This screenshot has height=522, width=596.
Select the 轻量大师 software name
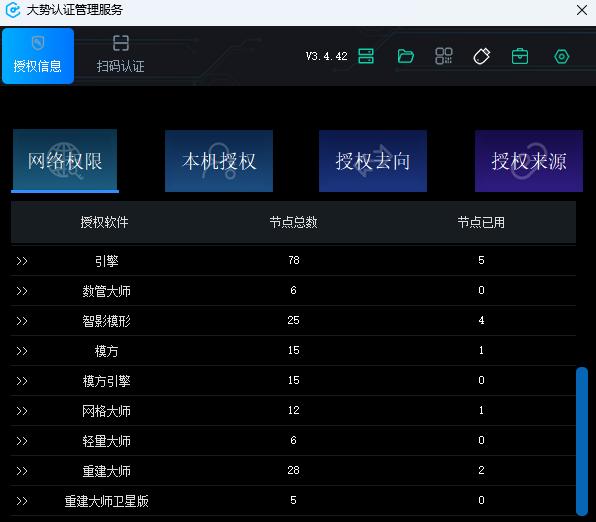106,441
